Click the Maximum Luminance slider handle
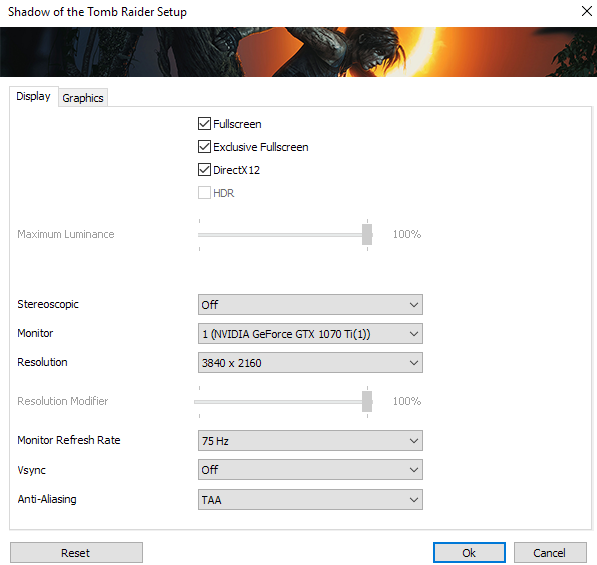This screenshot has height=565, width=597. point(367,235)
